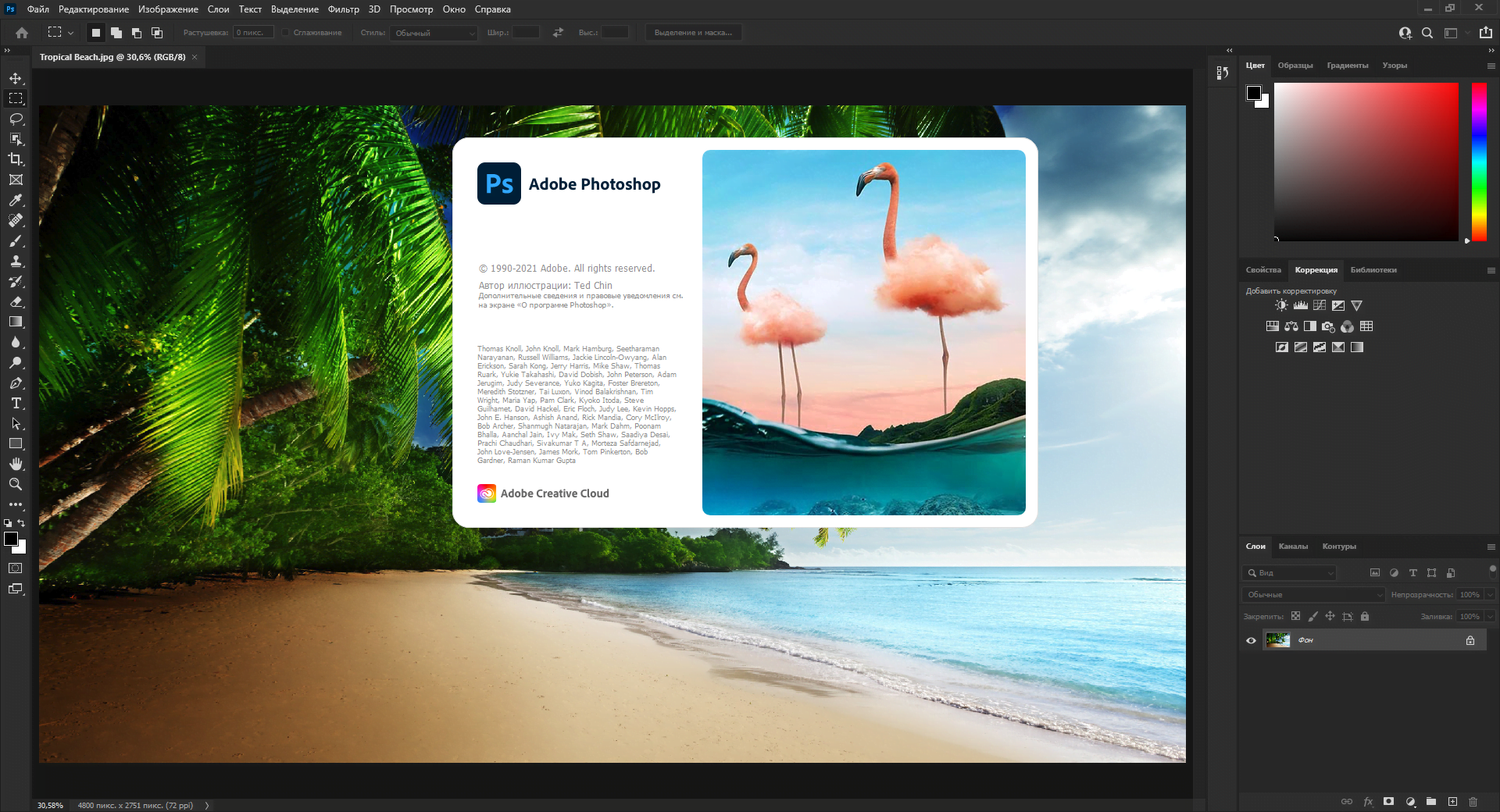
Task: Open the Непрозрачность opacity dropdown arrow
Action: click(x=1490, y=595)
